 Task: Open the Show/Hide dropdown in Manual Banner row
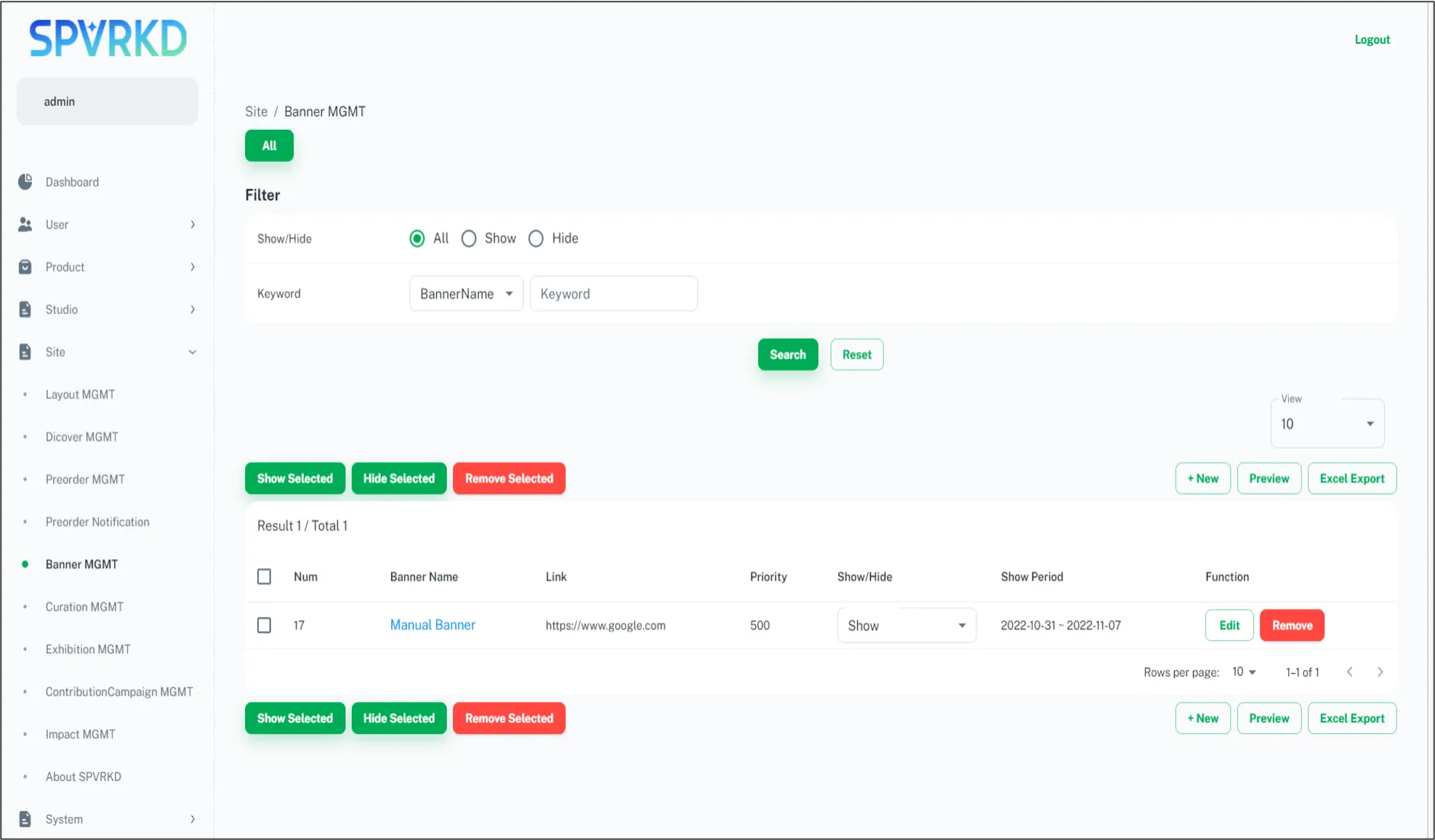pos(906,625)
